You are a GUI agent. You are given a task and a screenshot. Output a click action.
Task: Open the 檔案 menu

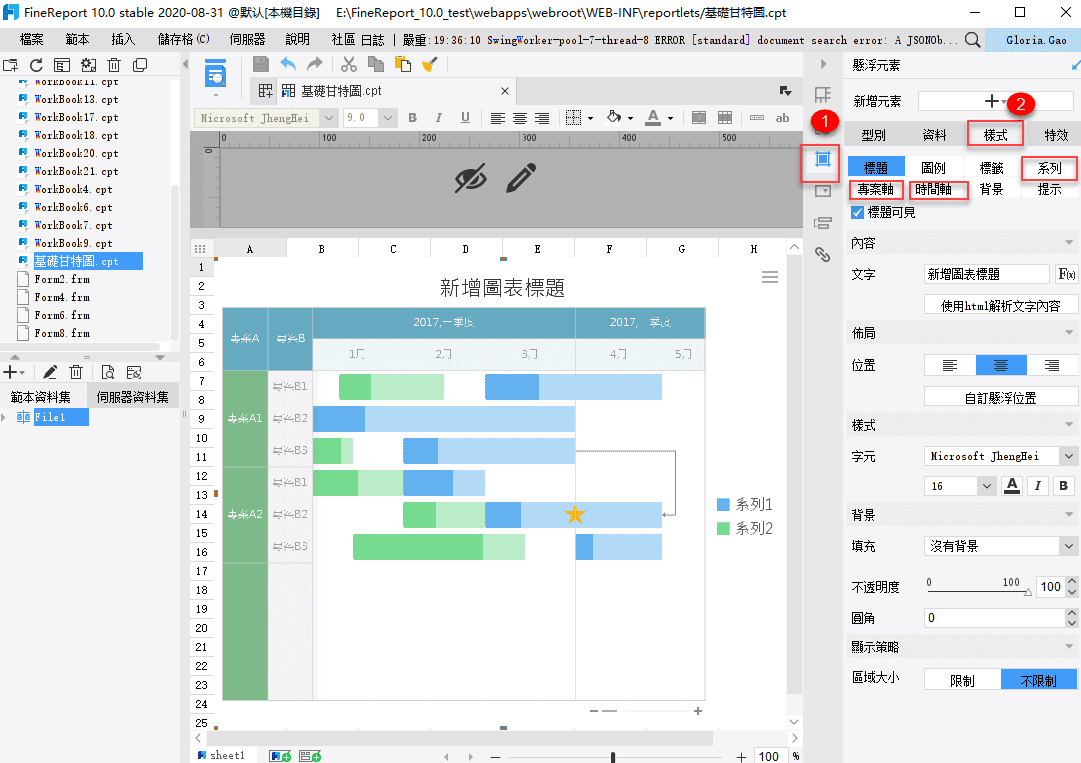[31, 40]
